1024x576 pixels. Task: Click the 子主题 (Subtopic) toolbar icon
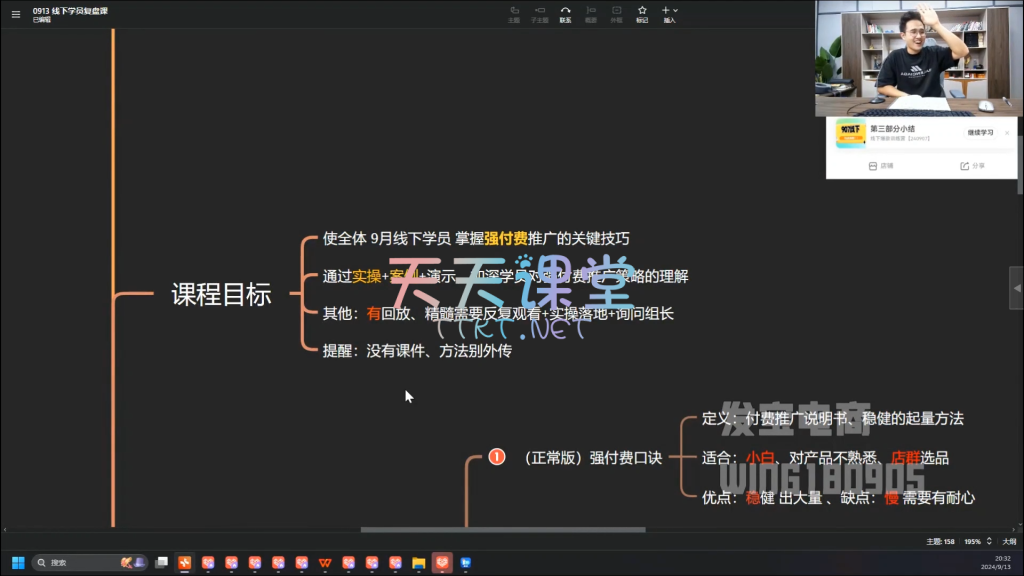[x=539, y=13]
